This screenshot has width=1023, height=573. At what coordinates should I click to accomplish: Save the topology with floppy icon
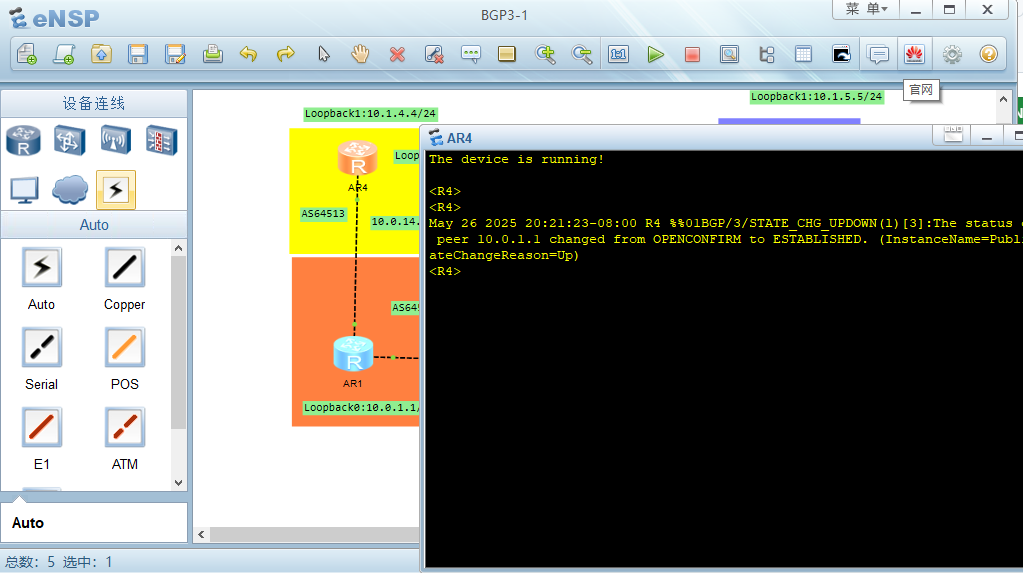(138, 54)
